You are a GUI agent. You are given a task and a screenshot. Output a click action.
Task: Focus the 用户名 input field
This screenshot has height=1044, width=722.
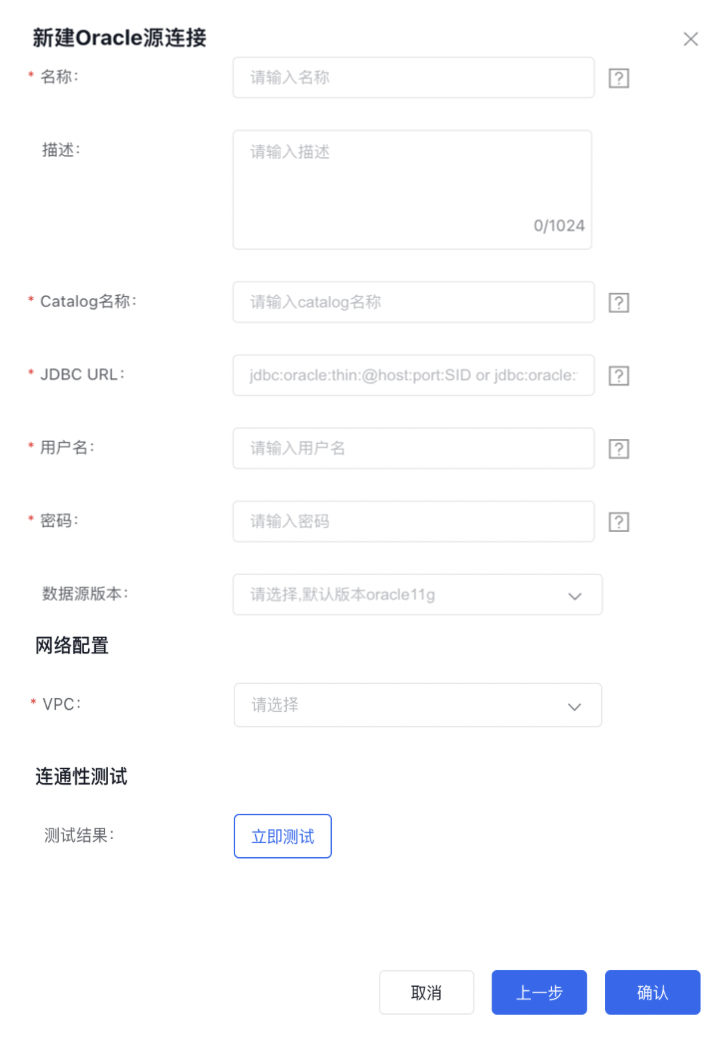[x=413, y=448]
